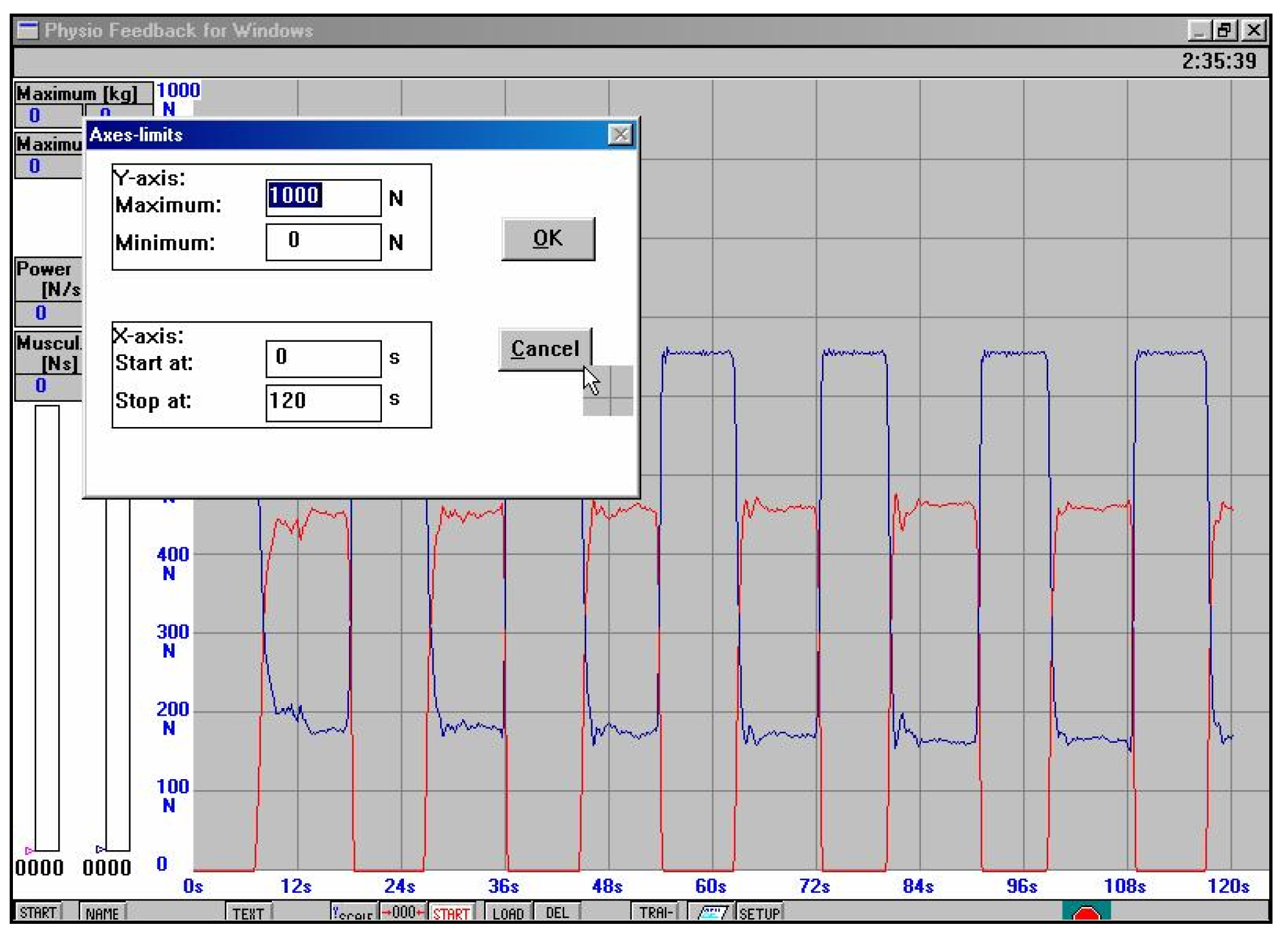1288x940 pixels.
Task: Click the 108s x-axis label
Action: point(1125,886)
